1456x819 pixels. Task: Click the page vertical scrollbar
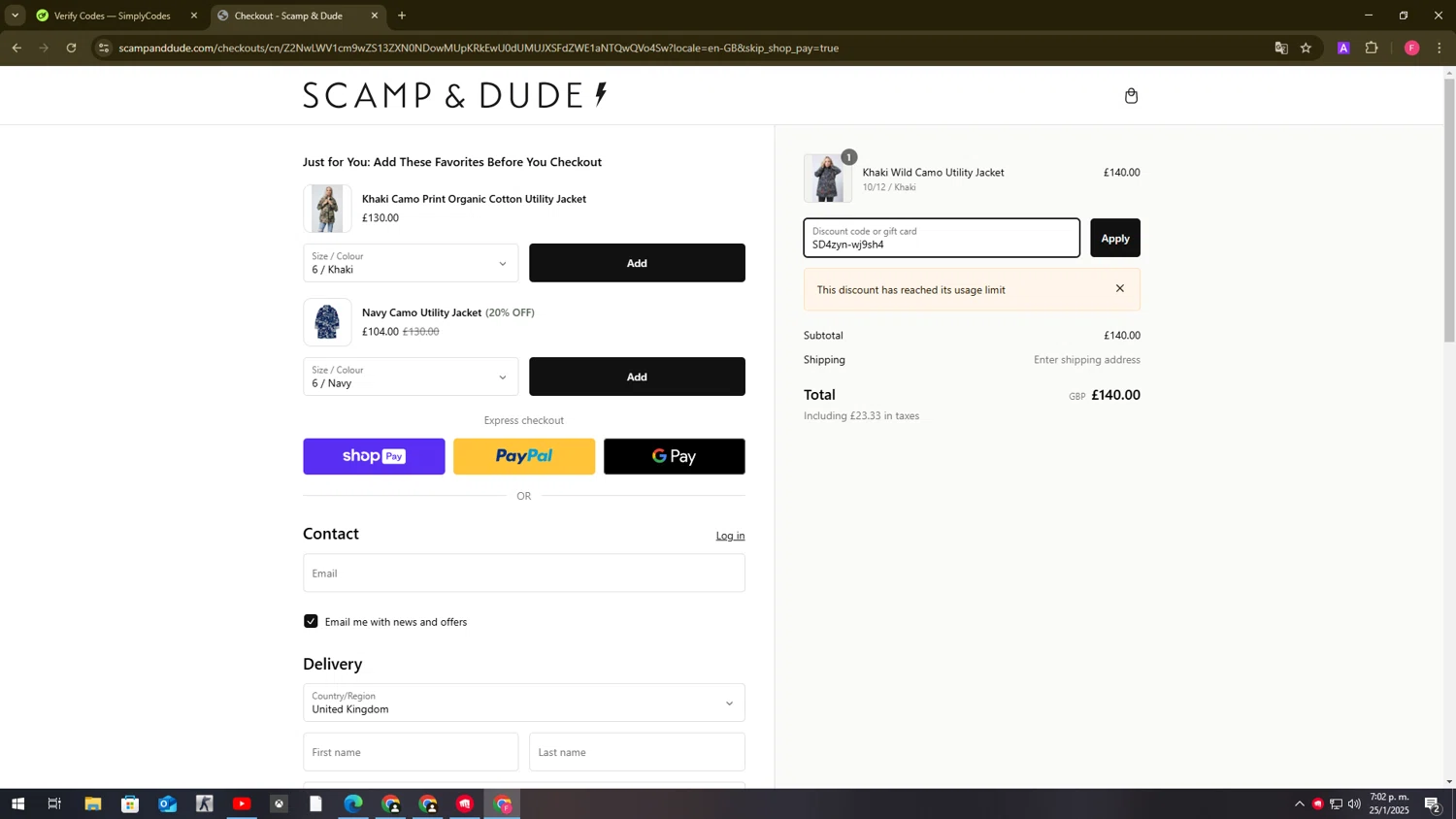(1449, 209)
